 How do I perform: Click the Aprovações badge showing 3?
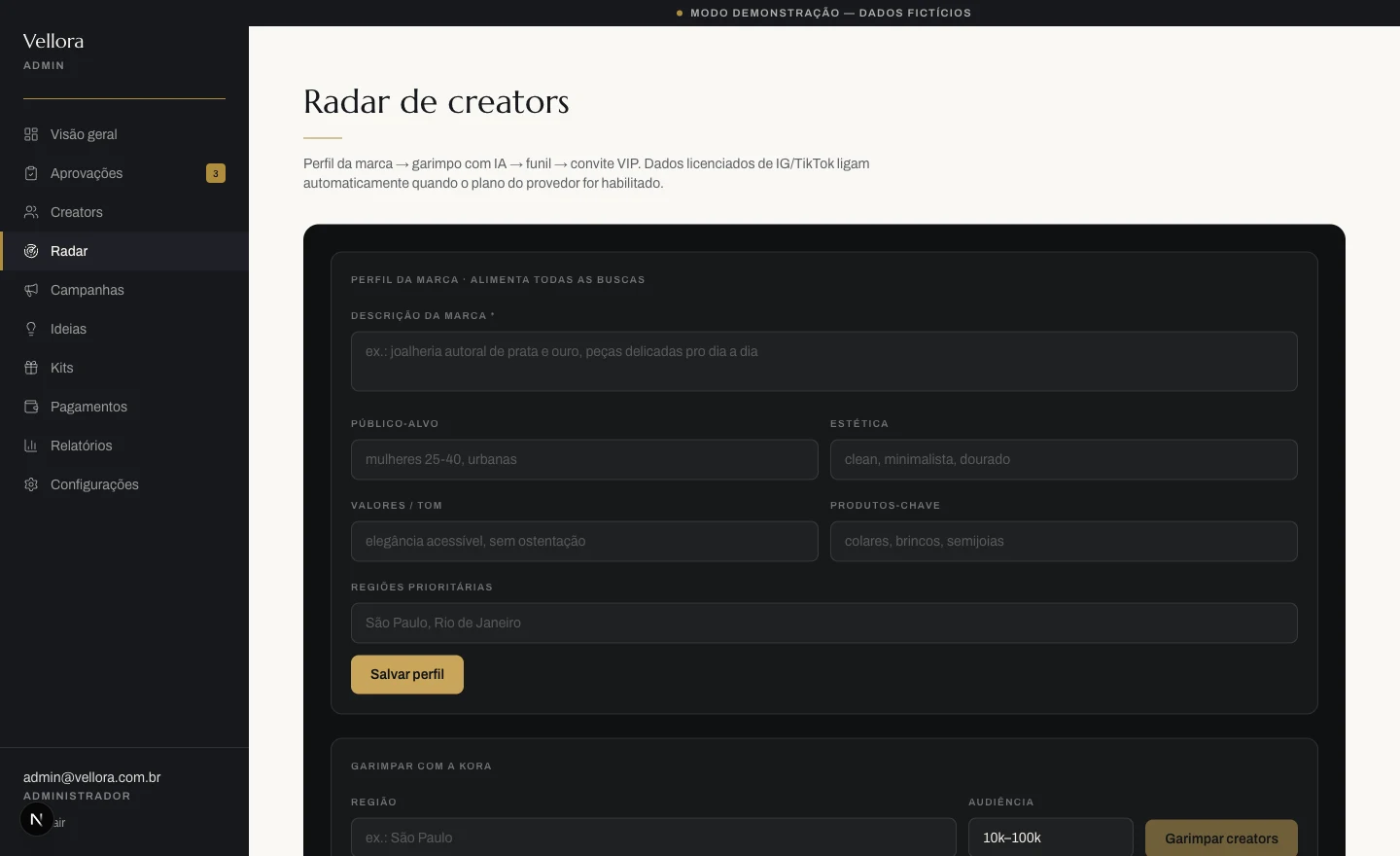[216, 173]
